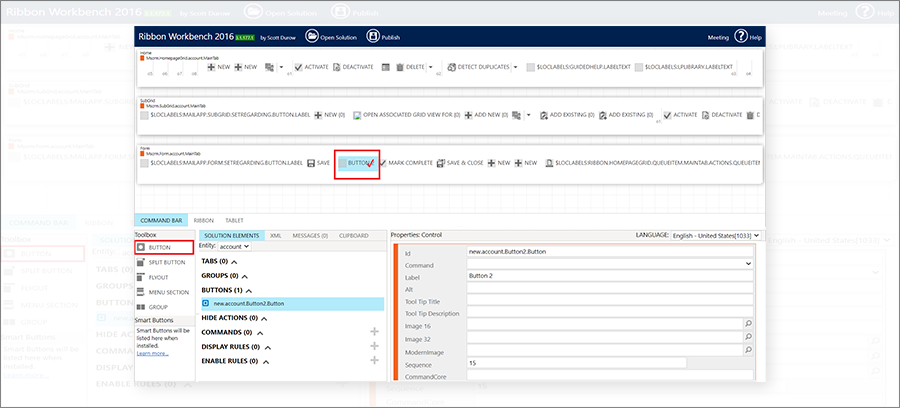The height and width of the screenshot is (408, 900).
Task: Select the SAVE button in Form row
Action: coord(319,163)
